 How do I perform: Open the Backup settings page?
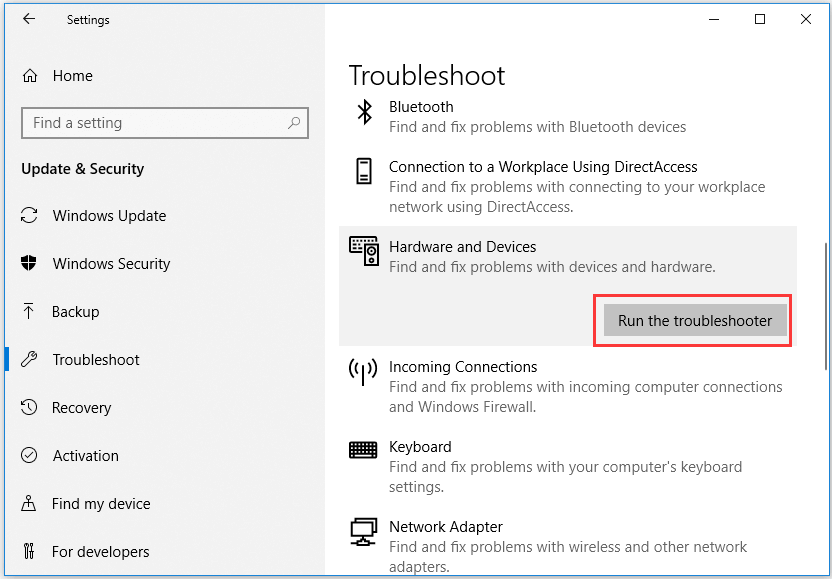[75, 312]
